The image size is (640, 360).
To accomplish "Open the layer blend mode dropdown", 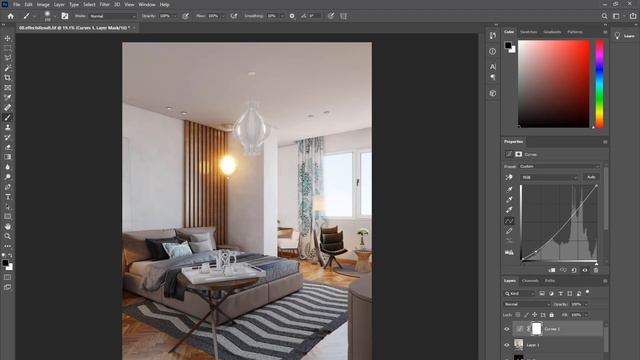I will (527, 304).
